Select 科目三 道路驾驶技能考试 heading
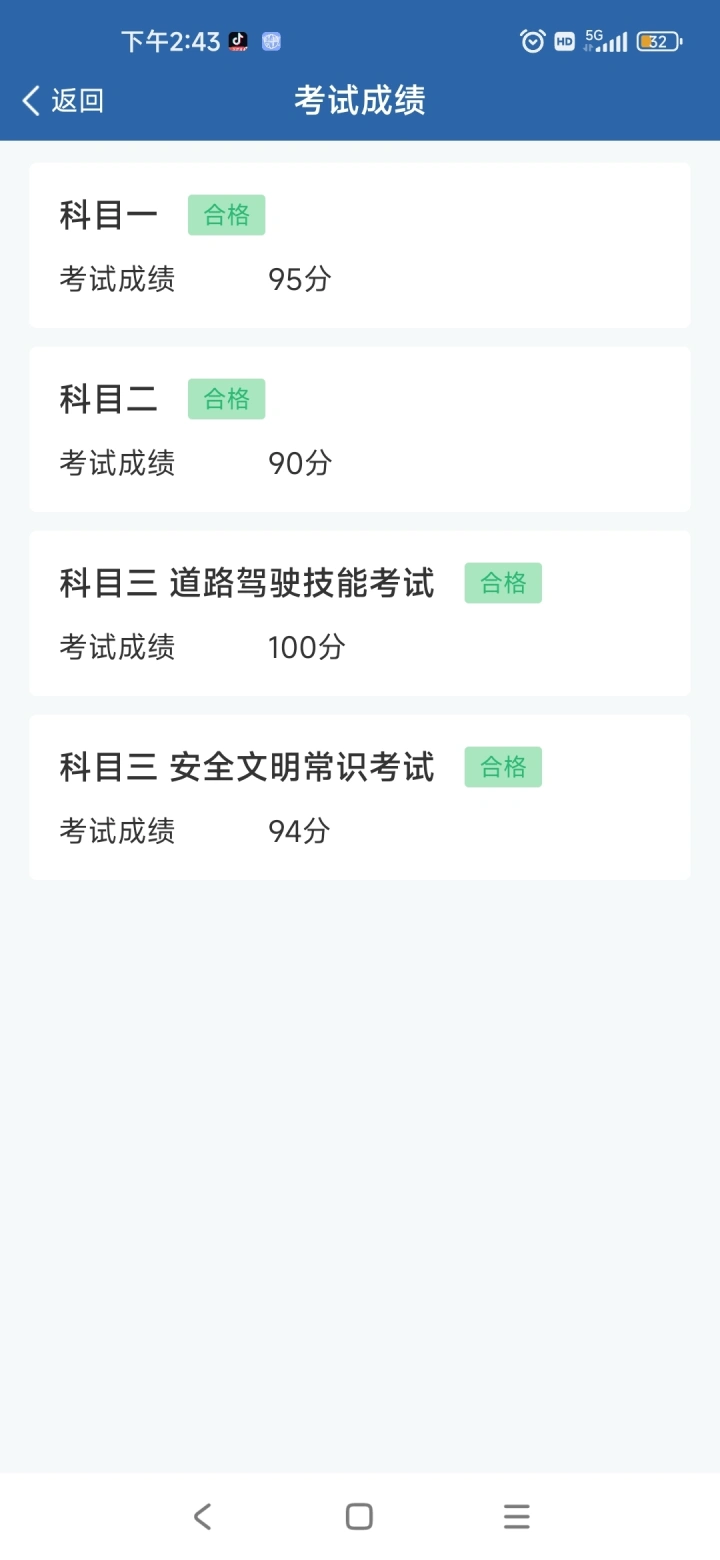The height and width of the screenshot is (1560, 720). [247, 583]
